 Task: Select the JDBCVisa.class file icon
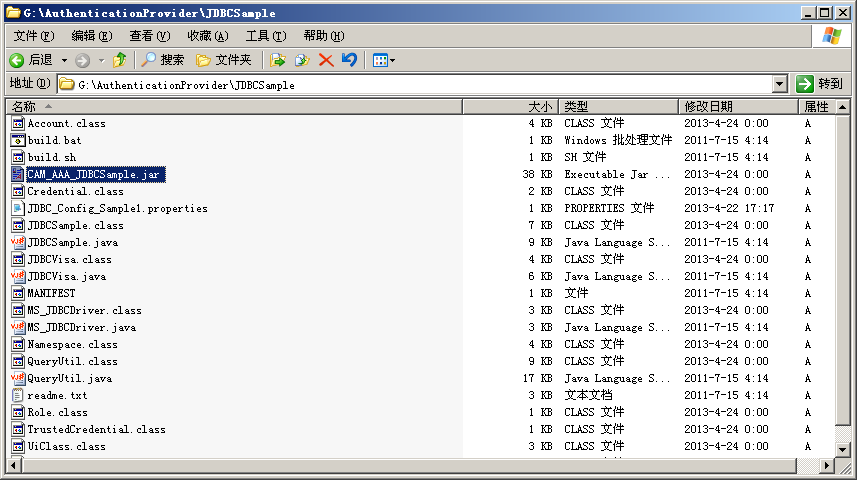click(18, 259)
